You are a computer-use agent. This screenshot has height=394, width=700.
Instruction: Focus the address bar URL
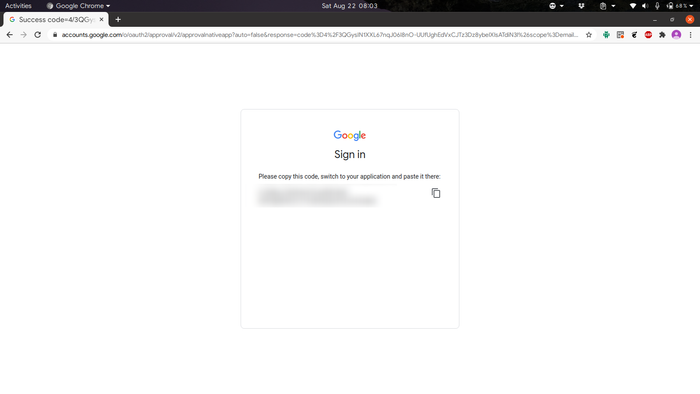click(x=319, y=35)
